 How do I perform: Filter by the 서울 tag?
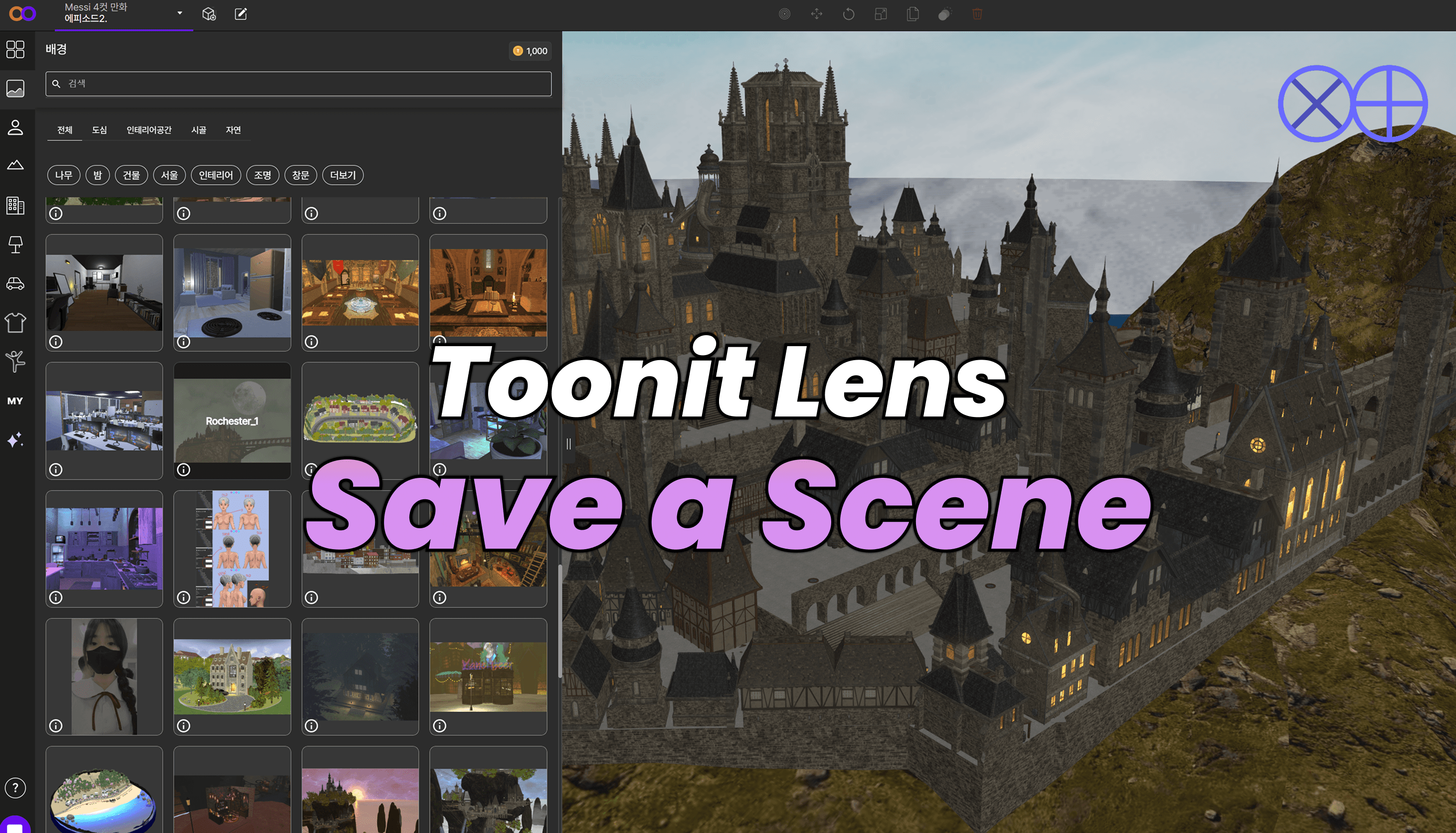click(169, 175)
